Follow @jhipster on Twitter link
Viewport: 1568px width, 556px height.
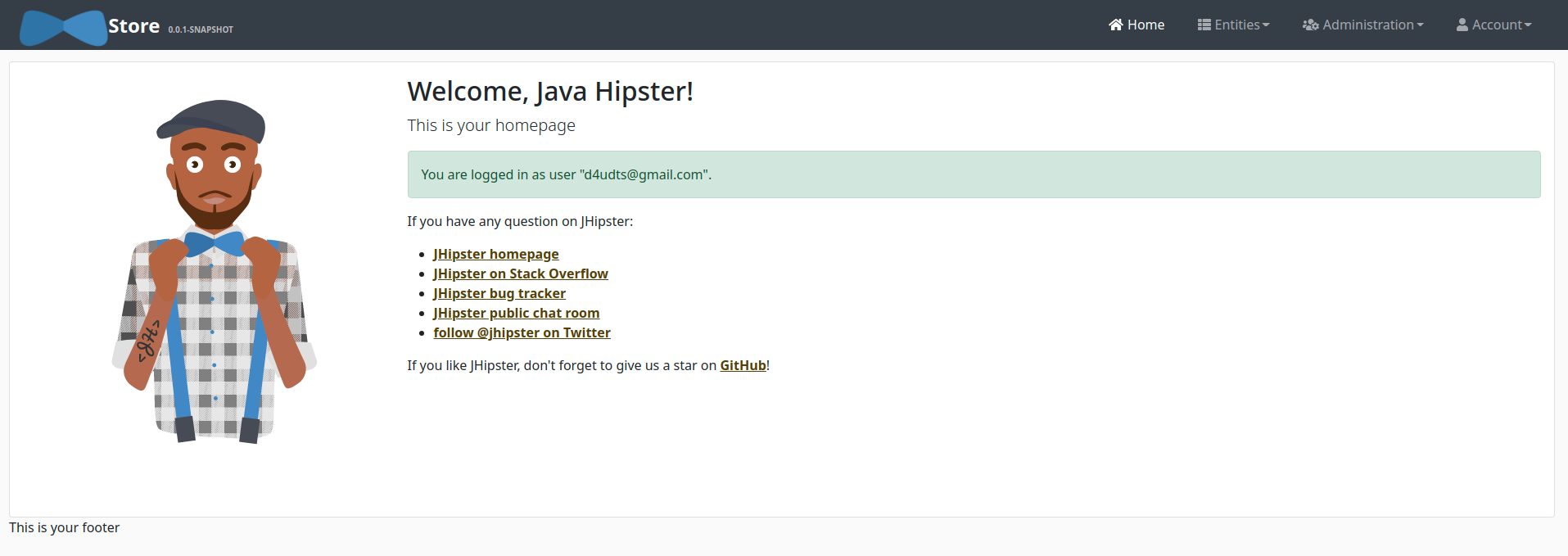(x=522, y=332)
